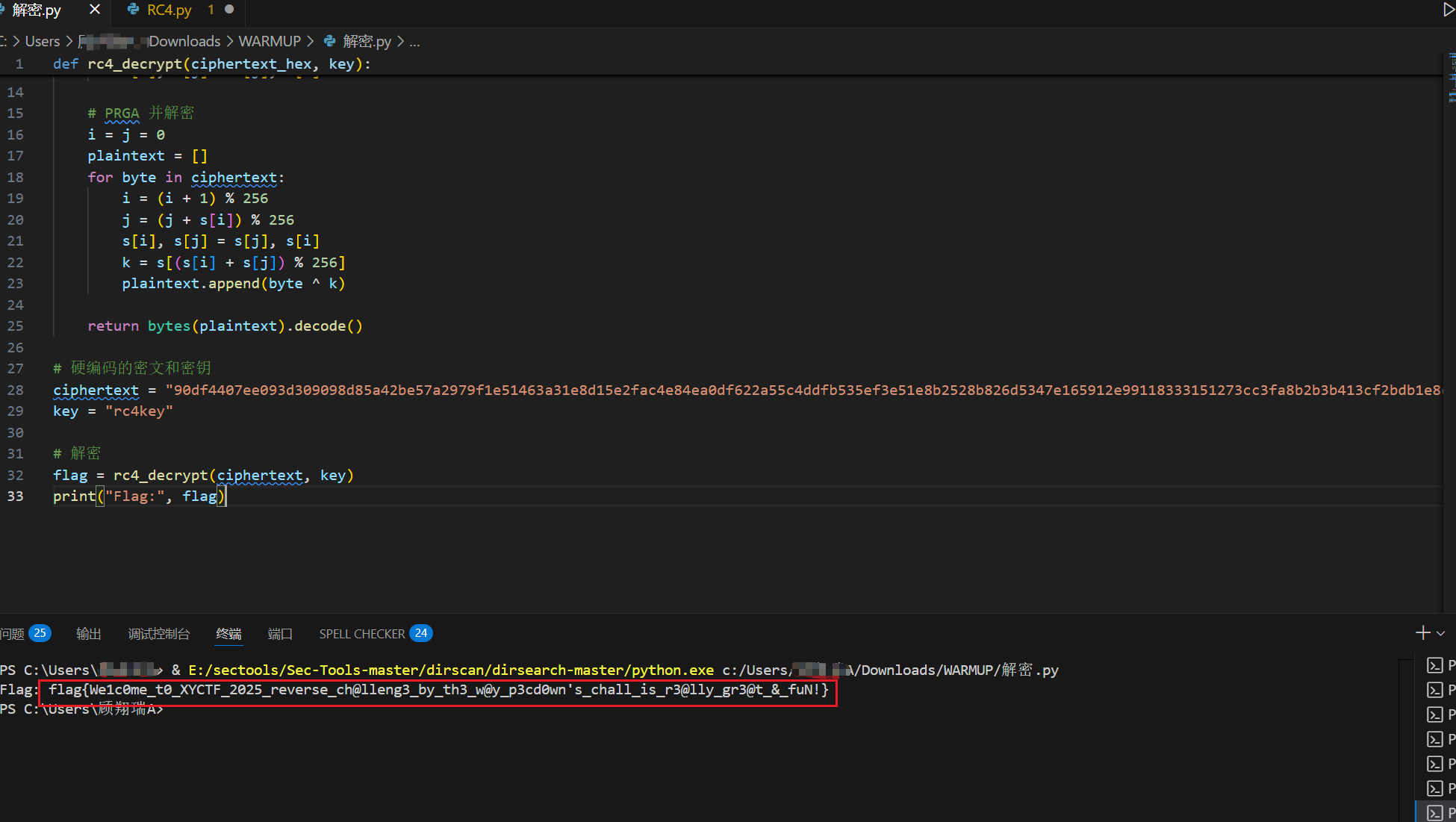Screen dimensions: 1456x822
Task: Run Python file with play button
Action: click(x=1448, y=10)
